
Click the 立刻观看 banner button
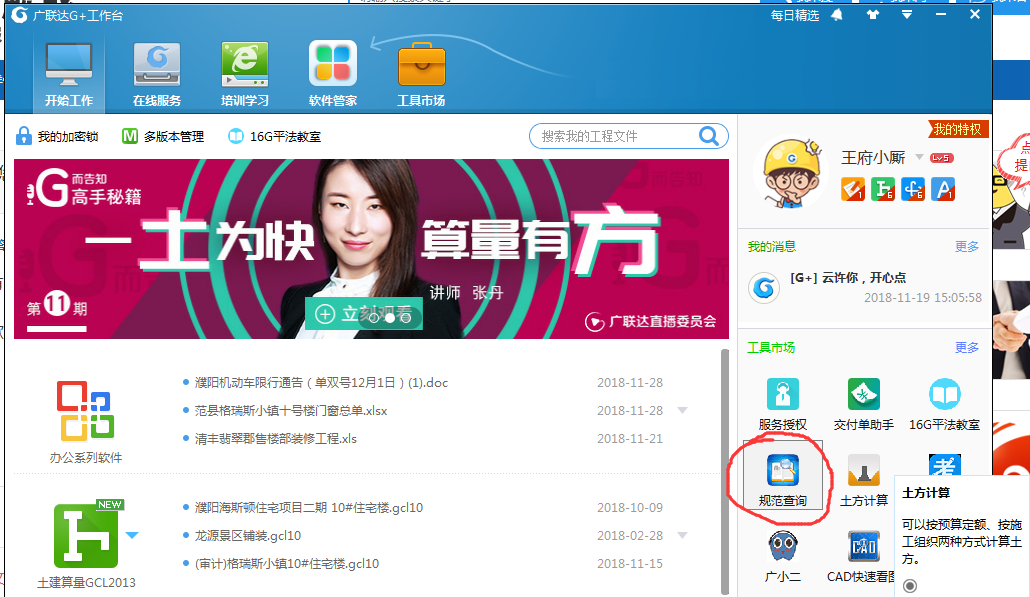pos(363,314)
